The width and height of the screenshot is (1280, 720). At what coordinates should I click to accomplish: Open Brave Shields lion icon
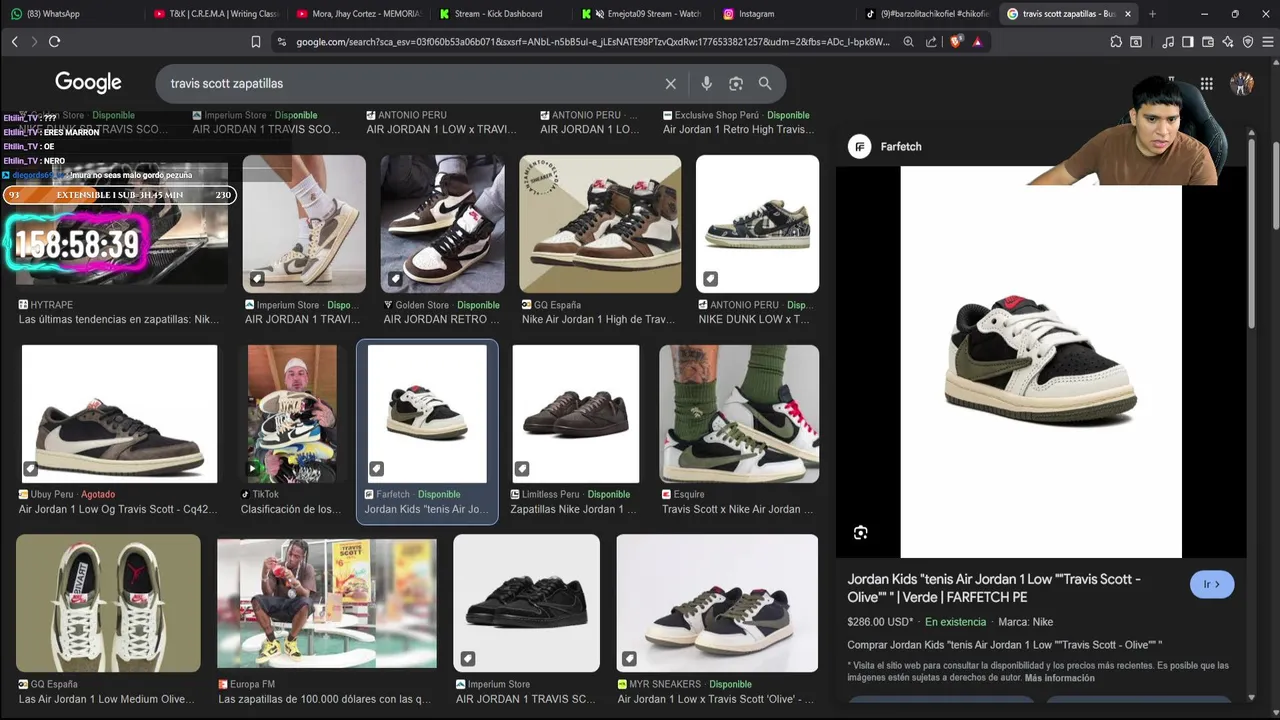tap(956, 42)
